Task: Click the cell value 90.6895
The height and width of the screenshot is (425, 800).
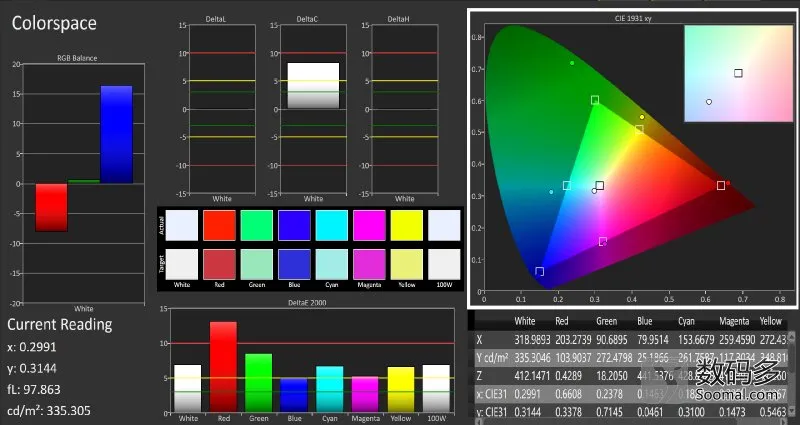Action: [x=612, y=340]
